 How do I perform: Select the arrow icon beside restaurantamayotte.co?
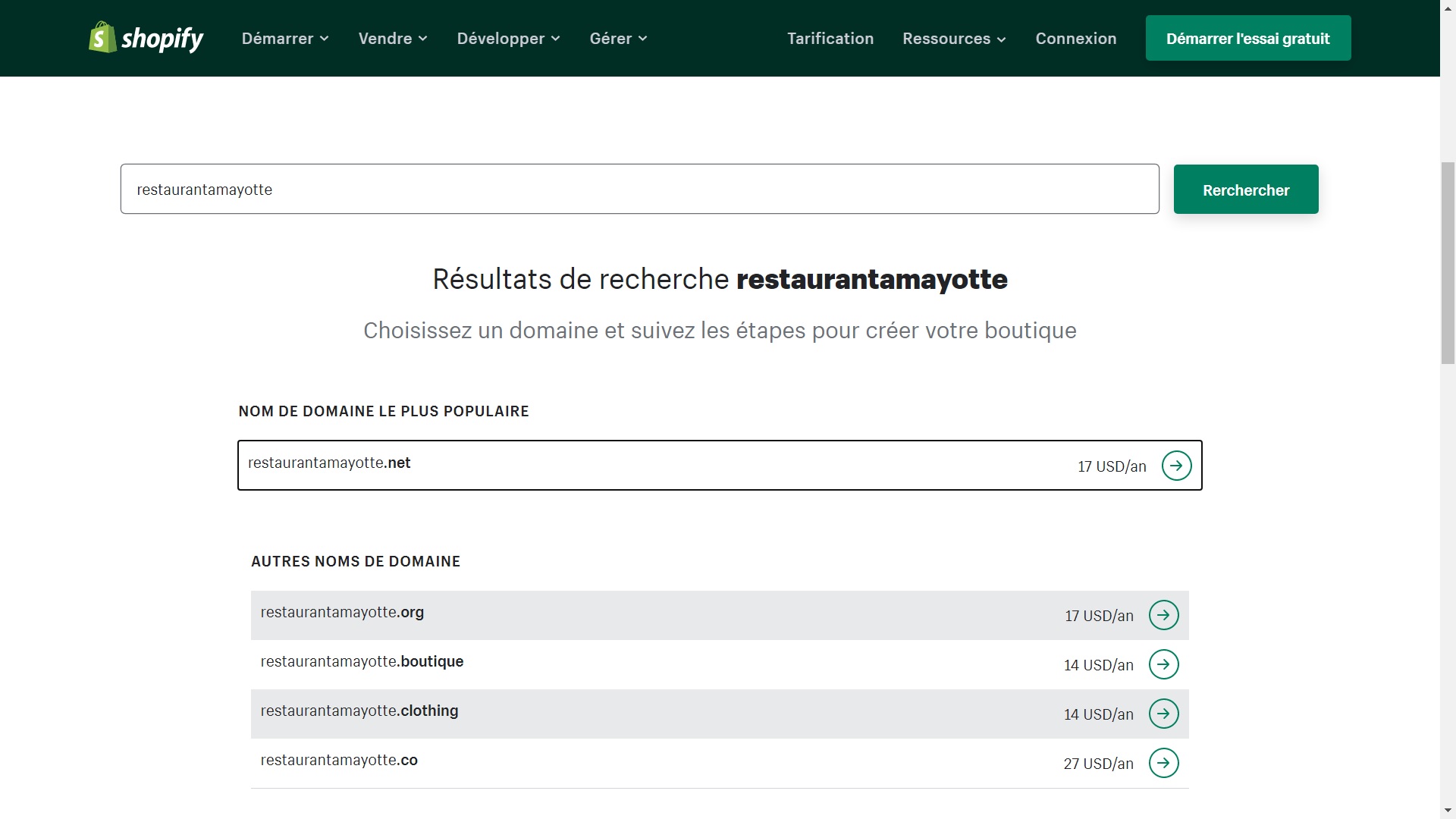1163,763
